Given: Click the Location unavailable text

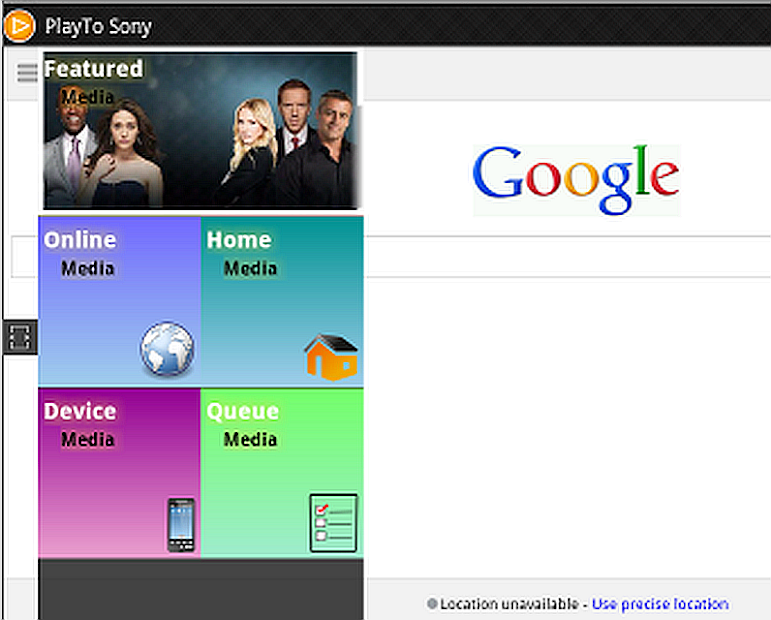Looking at the screenshot, I should [x=508, y=604].
